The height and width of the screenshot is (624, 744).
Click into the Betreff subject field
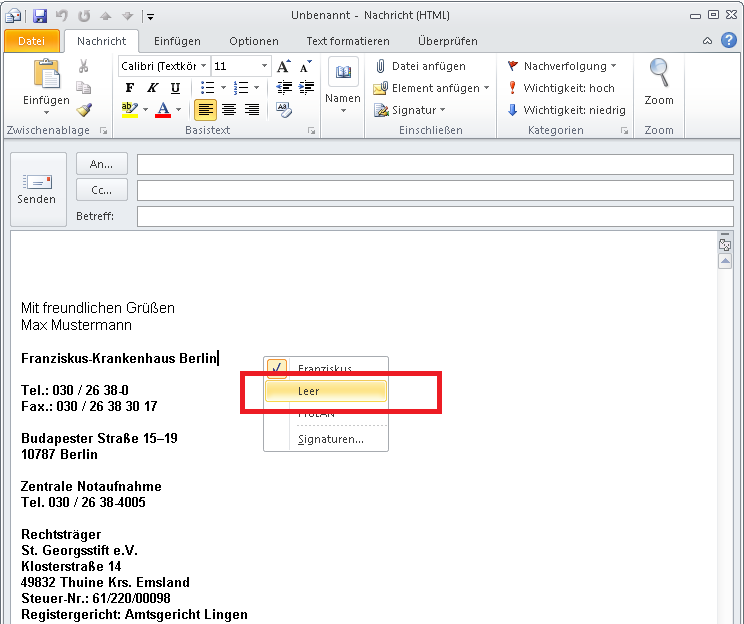coord(435,216)
